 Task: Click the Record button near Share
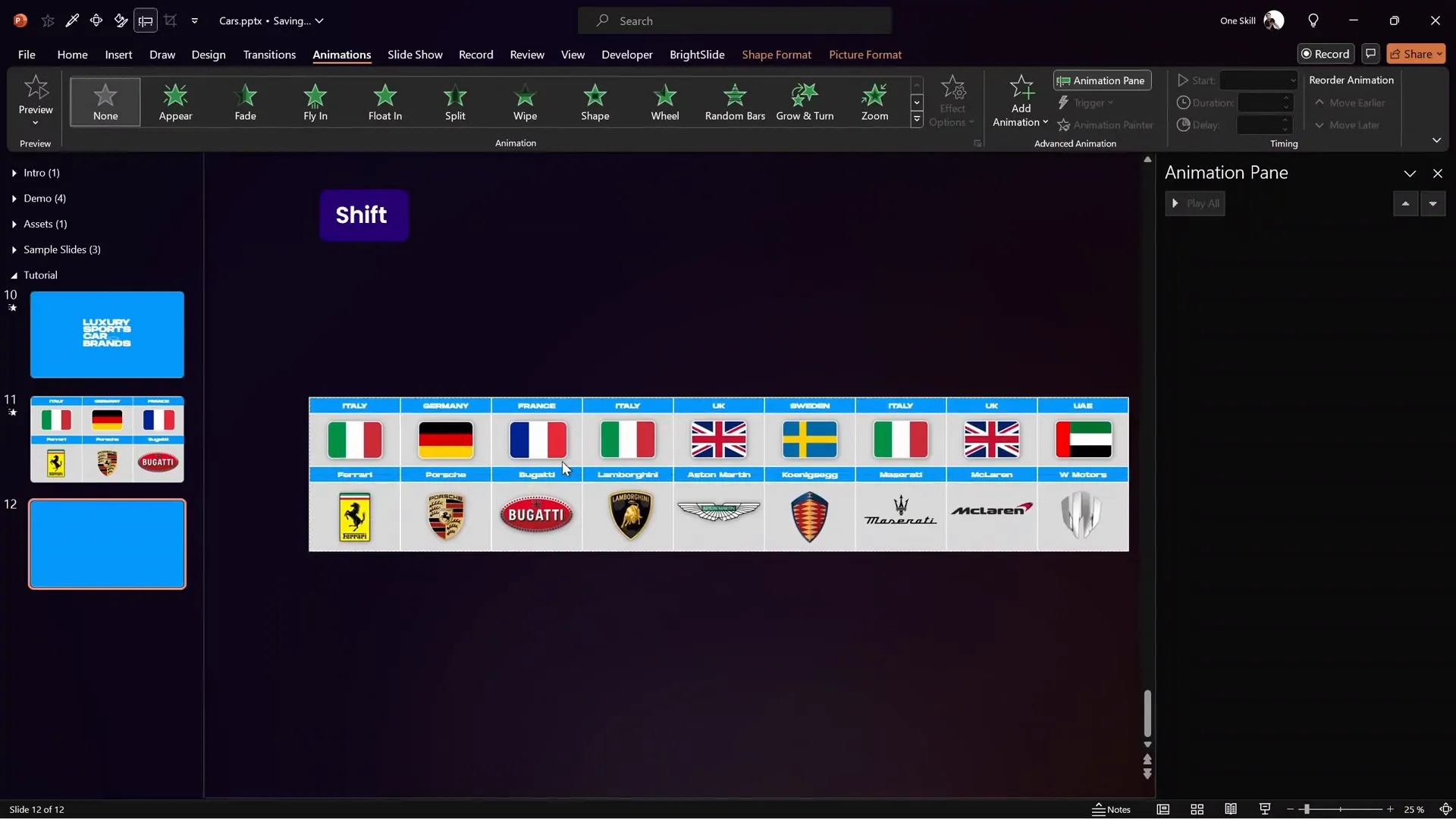coord(1326,54)
